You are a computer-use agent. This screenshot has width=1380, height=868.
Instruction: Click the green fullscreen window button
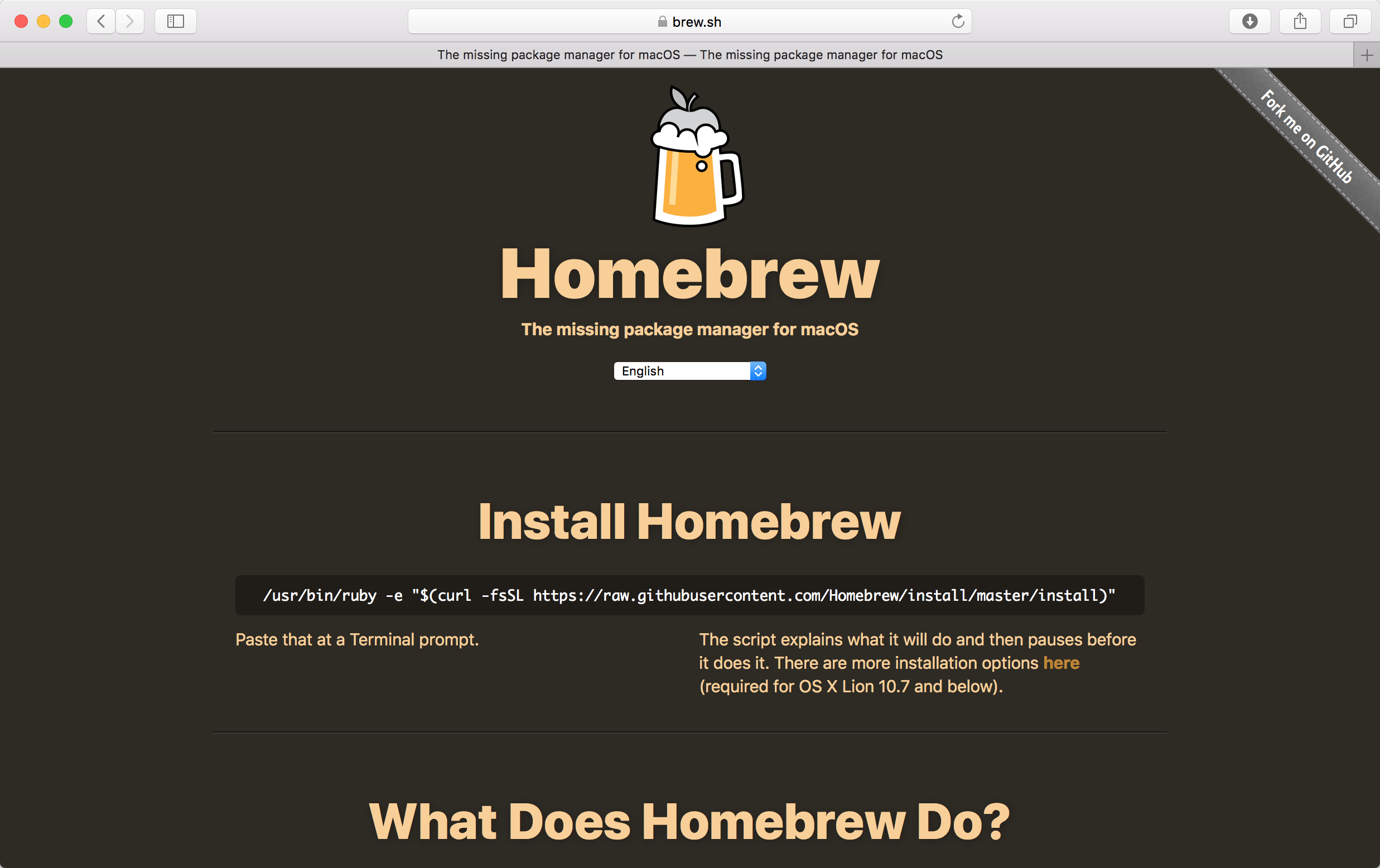coord(66,21)
